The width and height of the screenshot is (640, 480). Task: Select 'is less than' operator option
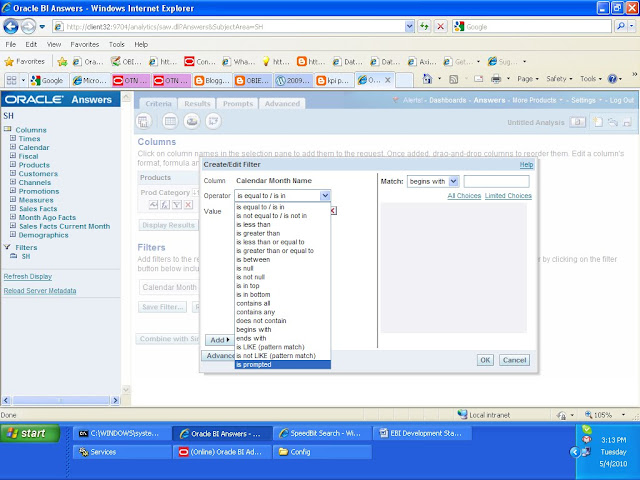point(282,224)
